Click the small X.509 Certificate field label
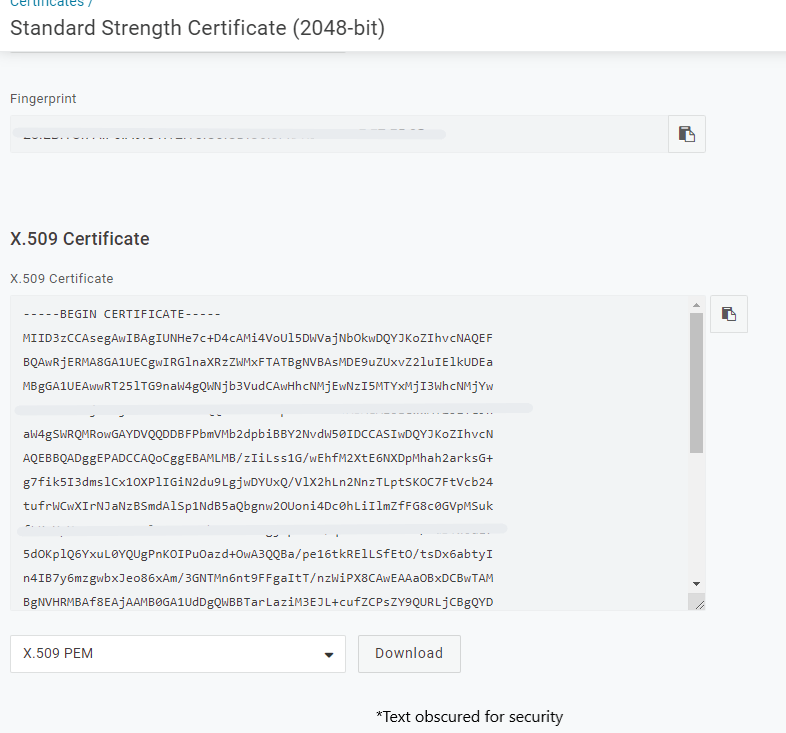This screenshot has width=786, height=733. coord(62,279)
